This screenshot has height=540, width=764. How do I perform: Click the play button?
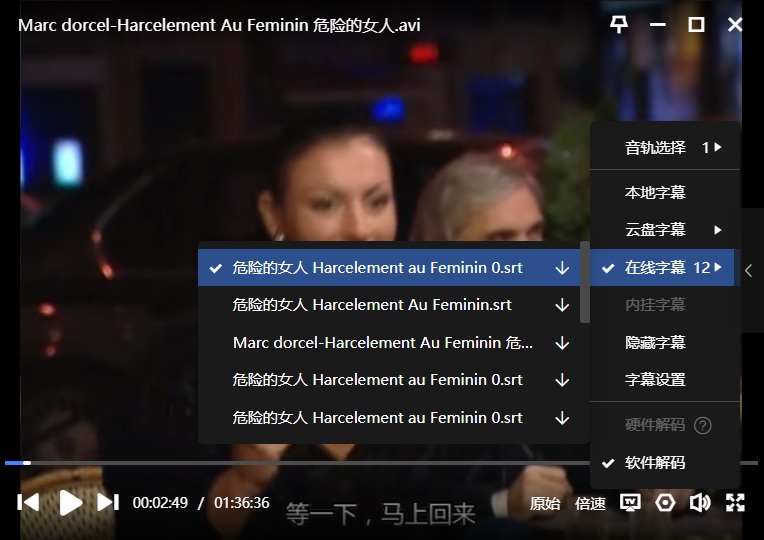pyautogui.click(x=70, y=502)
